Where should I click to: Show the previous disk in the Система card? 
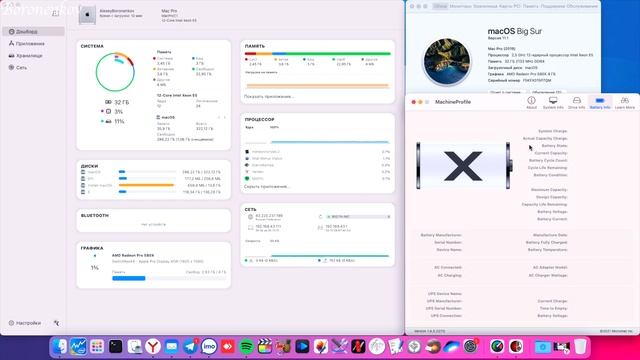pyautogui.click(x=219, y=118)
